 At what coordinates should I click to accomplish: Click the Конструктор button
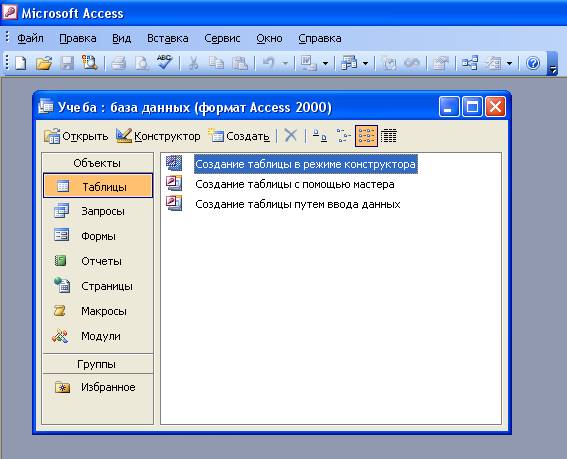click(x=158, y=136)
